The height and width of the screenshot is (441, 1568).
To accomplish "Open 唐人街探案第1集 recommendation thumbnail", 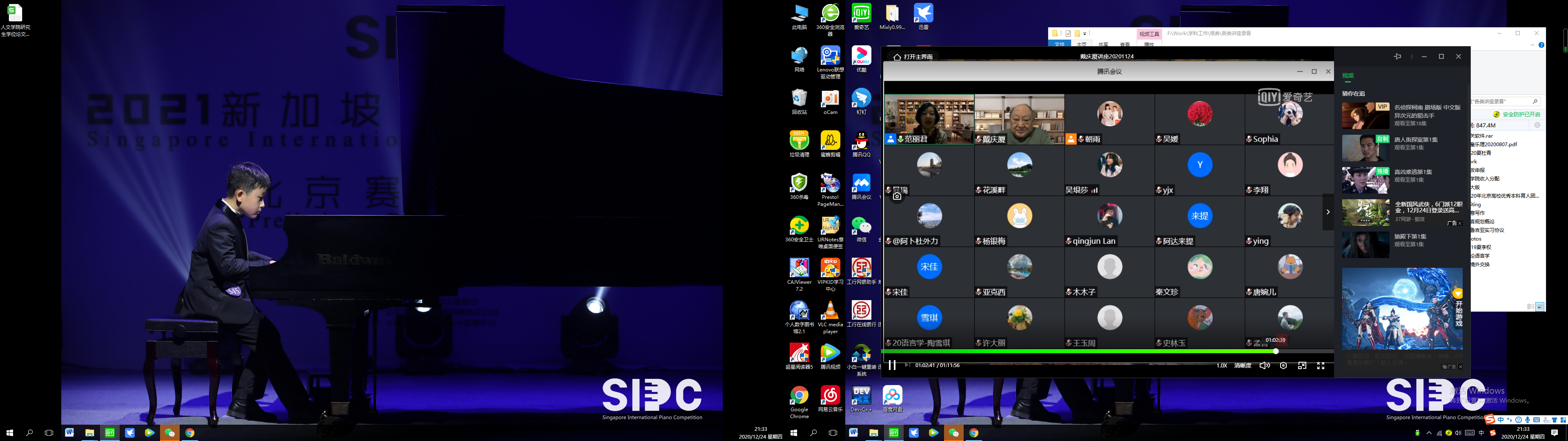I will (x=1365, y=148).
